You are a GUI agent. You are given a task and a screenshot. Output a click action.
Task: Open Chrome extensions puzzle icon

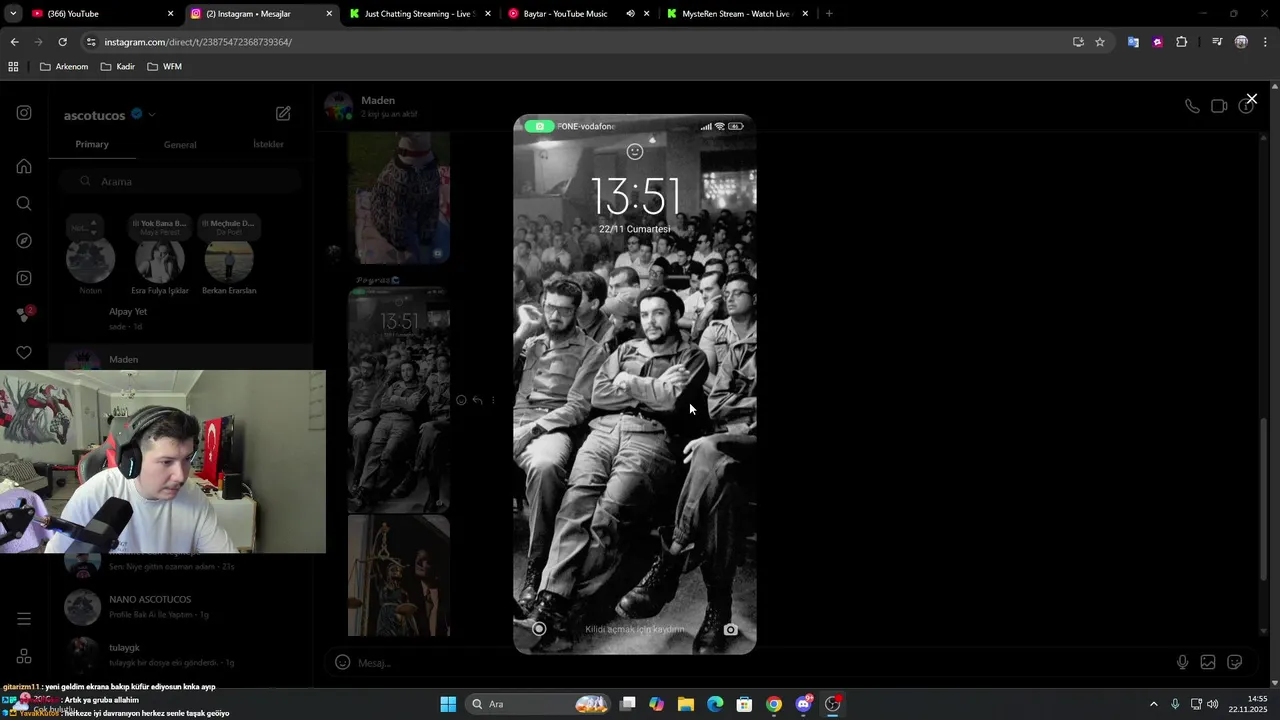(1182, 42)
